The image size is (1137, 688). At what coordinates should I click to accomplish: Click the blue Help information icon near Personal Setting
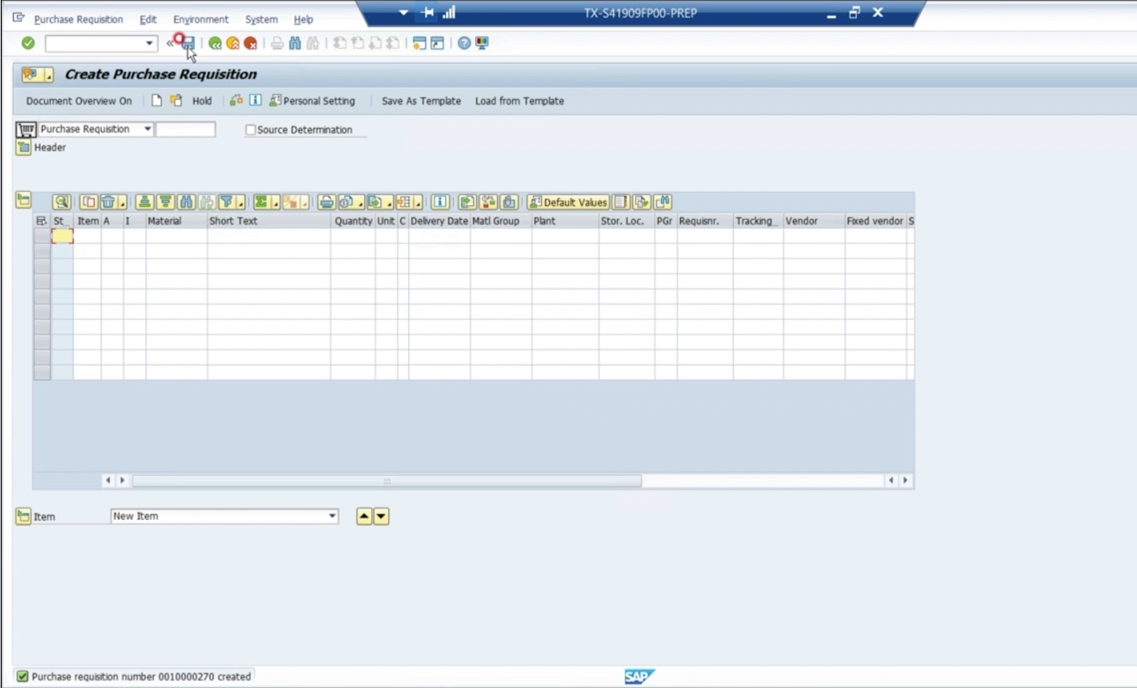(x=255, y=101)
